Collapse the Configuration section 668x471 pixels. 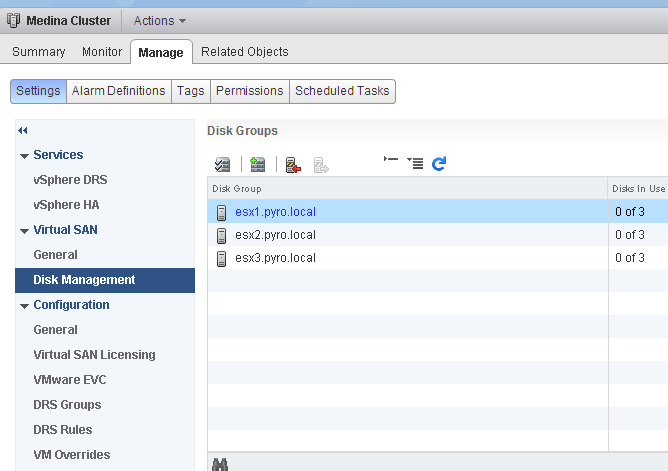click(x=24, y=305)
